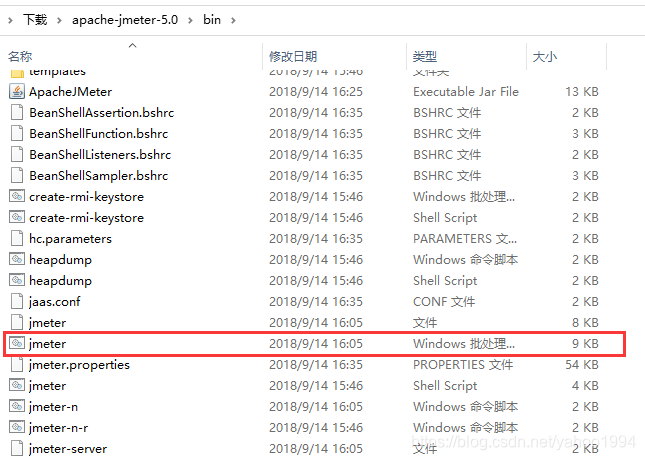645x460 pixels.
Task: Click the BeanShellFunction.bshrc file icon
Action: tap(17, 133)
